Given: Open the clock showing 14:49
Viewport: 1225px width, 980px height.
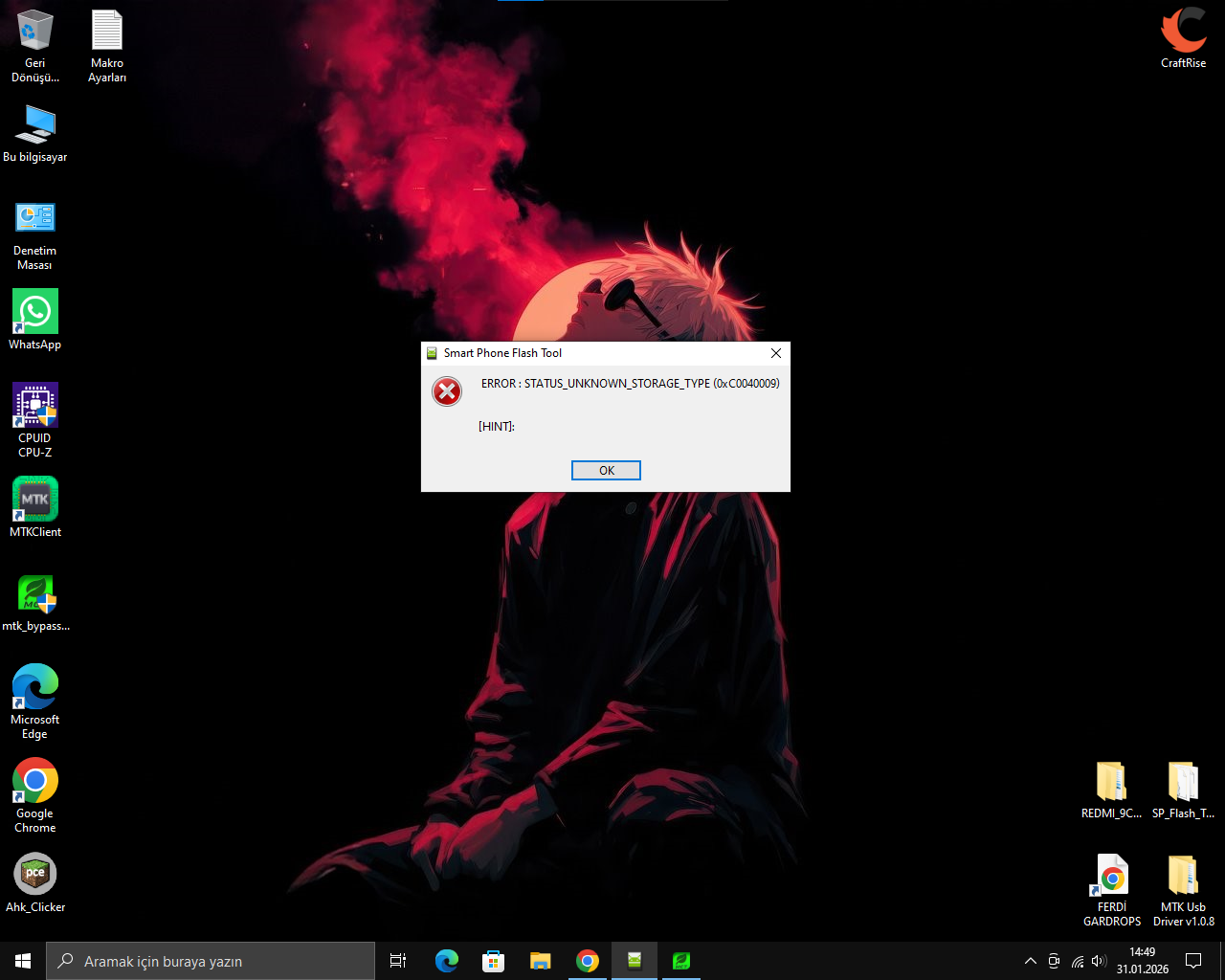Looking at the screenshot, I should click(x=1142, y=961).
